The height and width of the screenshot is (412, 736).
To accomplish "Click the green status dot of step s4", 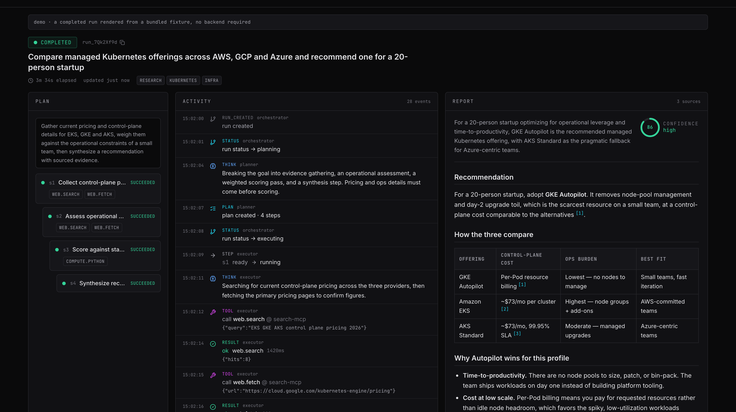I will click(64, 283).
